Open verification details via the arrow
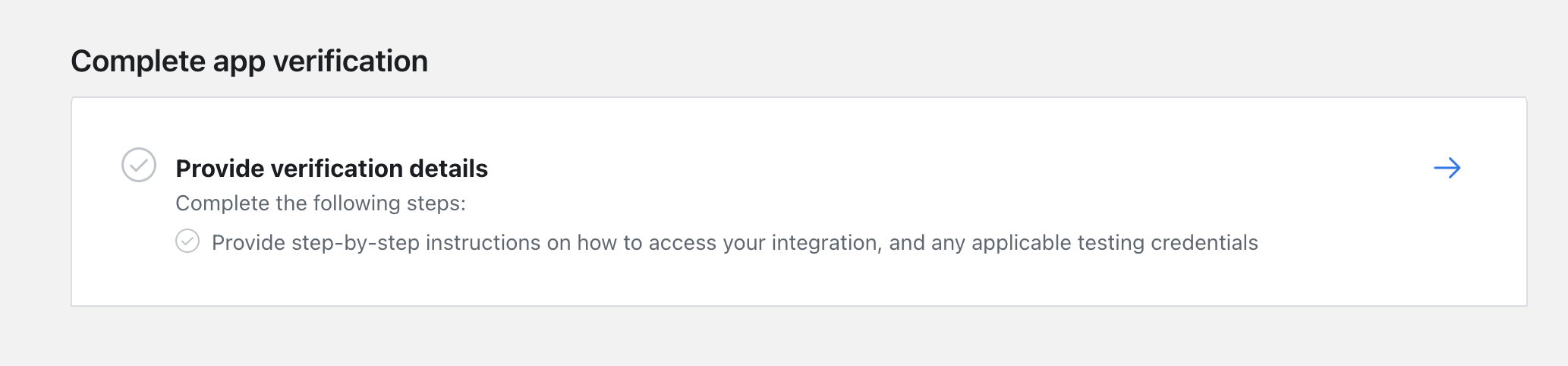The height and width of the screenshot is (366, 1568). pyautogui.click(x=1447, y=168)
